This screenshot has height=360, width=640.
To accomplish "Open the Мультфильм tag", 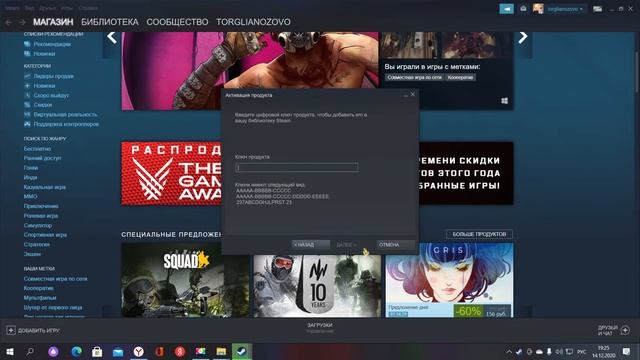I will tap(40, 298).
